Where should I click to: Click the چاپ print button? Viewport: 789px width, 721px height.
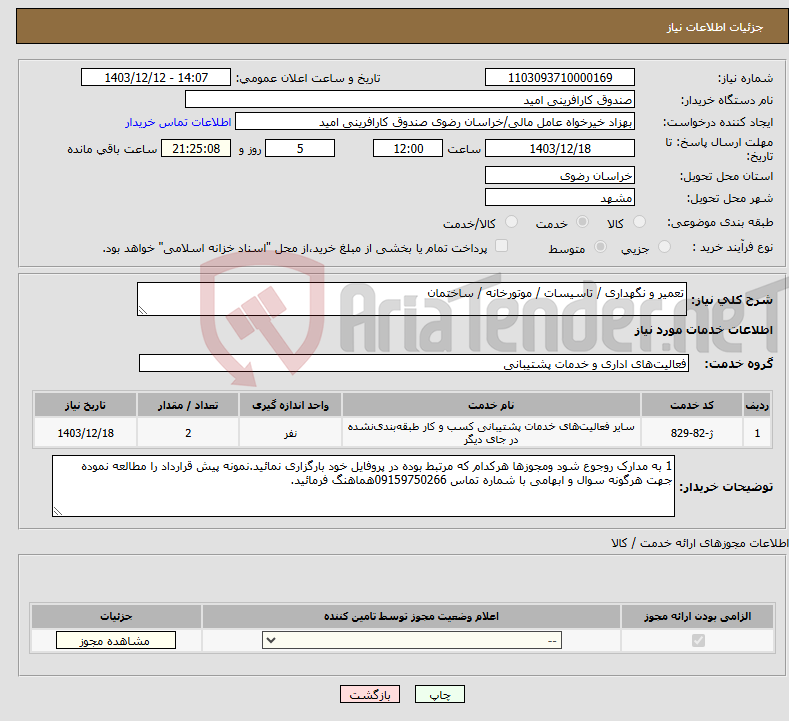[439, 694]
